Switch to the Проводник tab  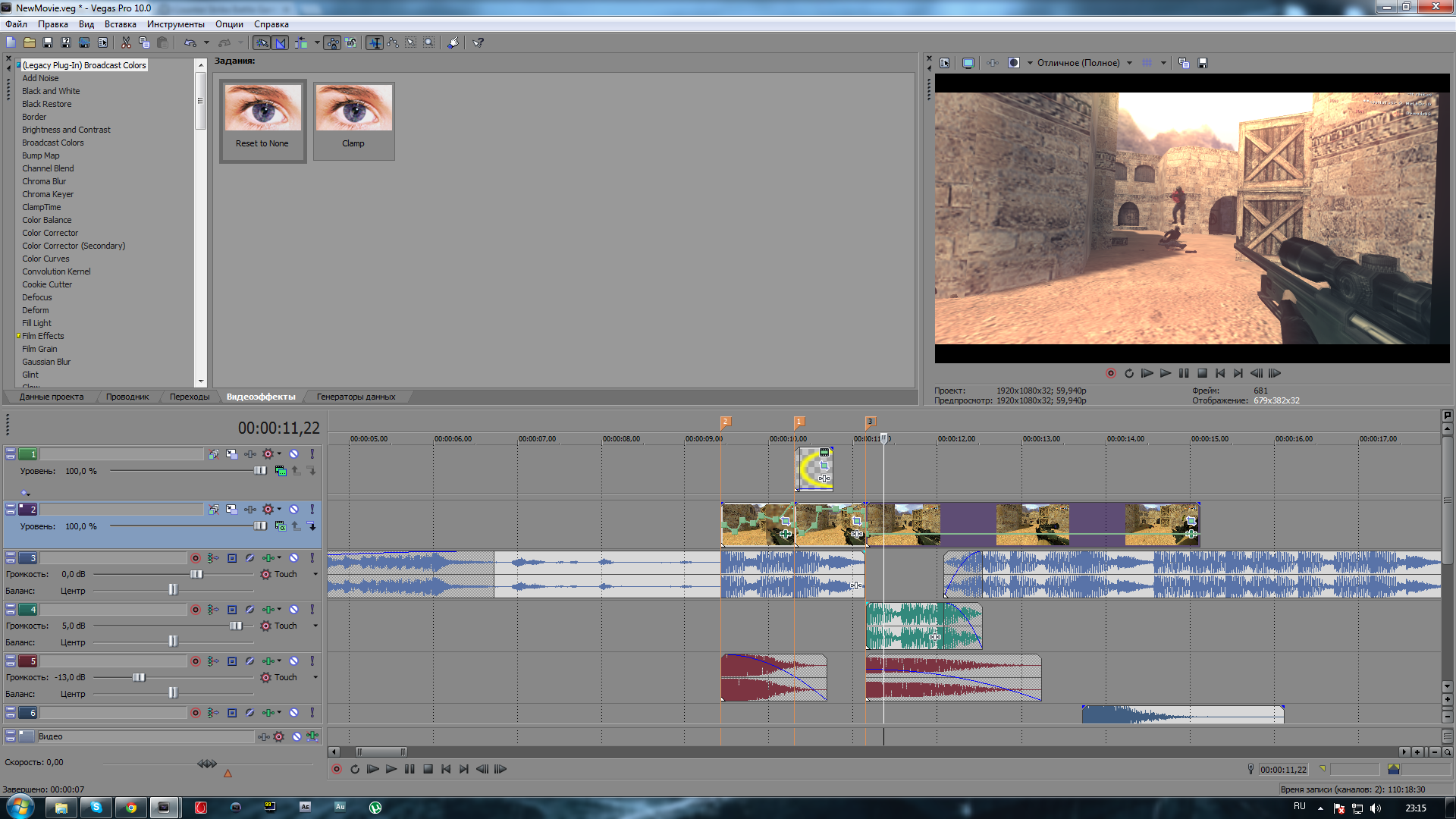click(x=127, y=397)
